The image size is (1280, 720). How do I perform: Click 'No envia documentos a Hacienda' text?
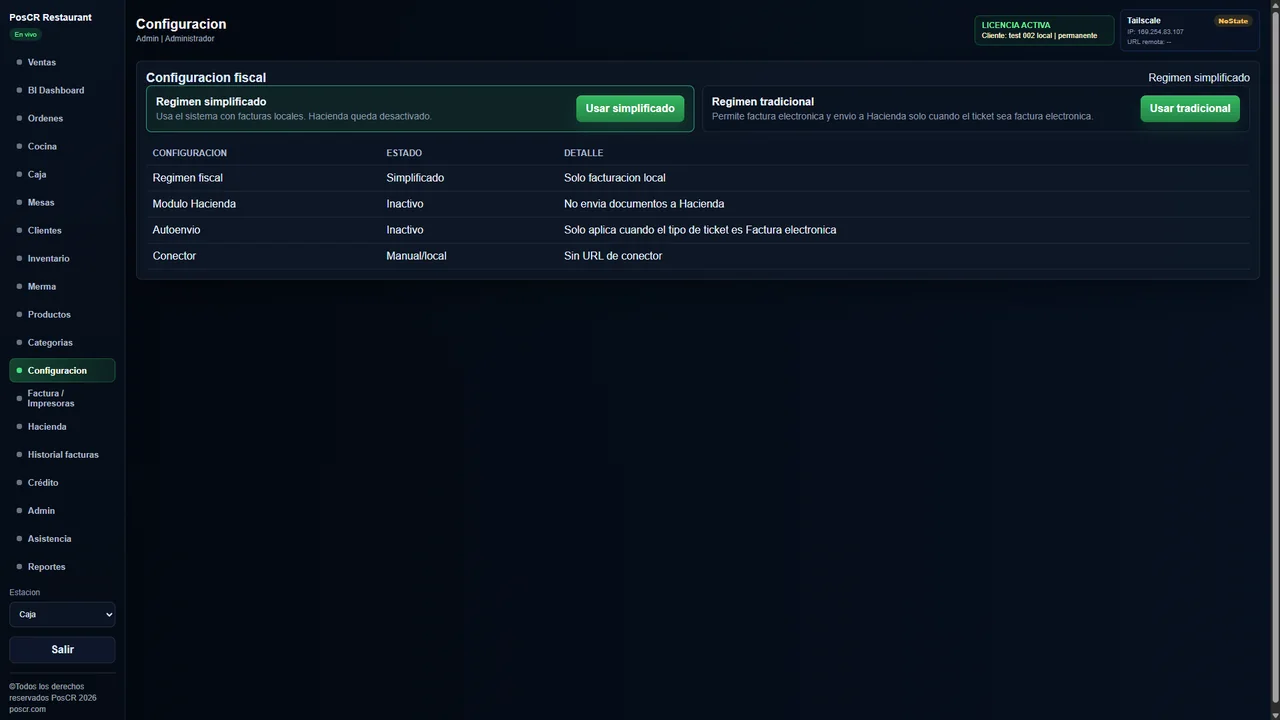[644, 204]
